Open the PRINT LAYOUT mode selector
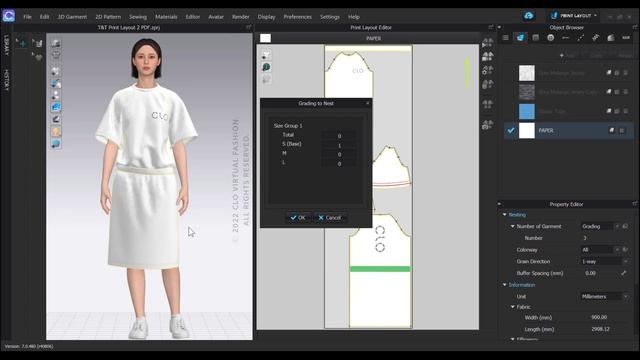 pos(574,16)
